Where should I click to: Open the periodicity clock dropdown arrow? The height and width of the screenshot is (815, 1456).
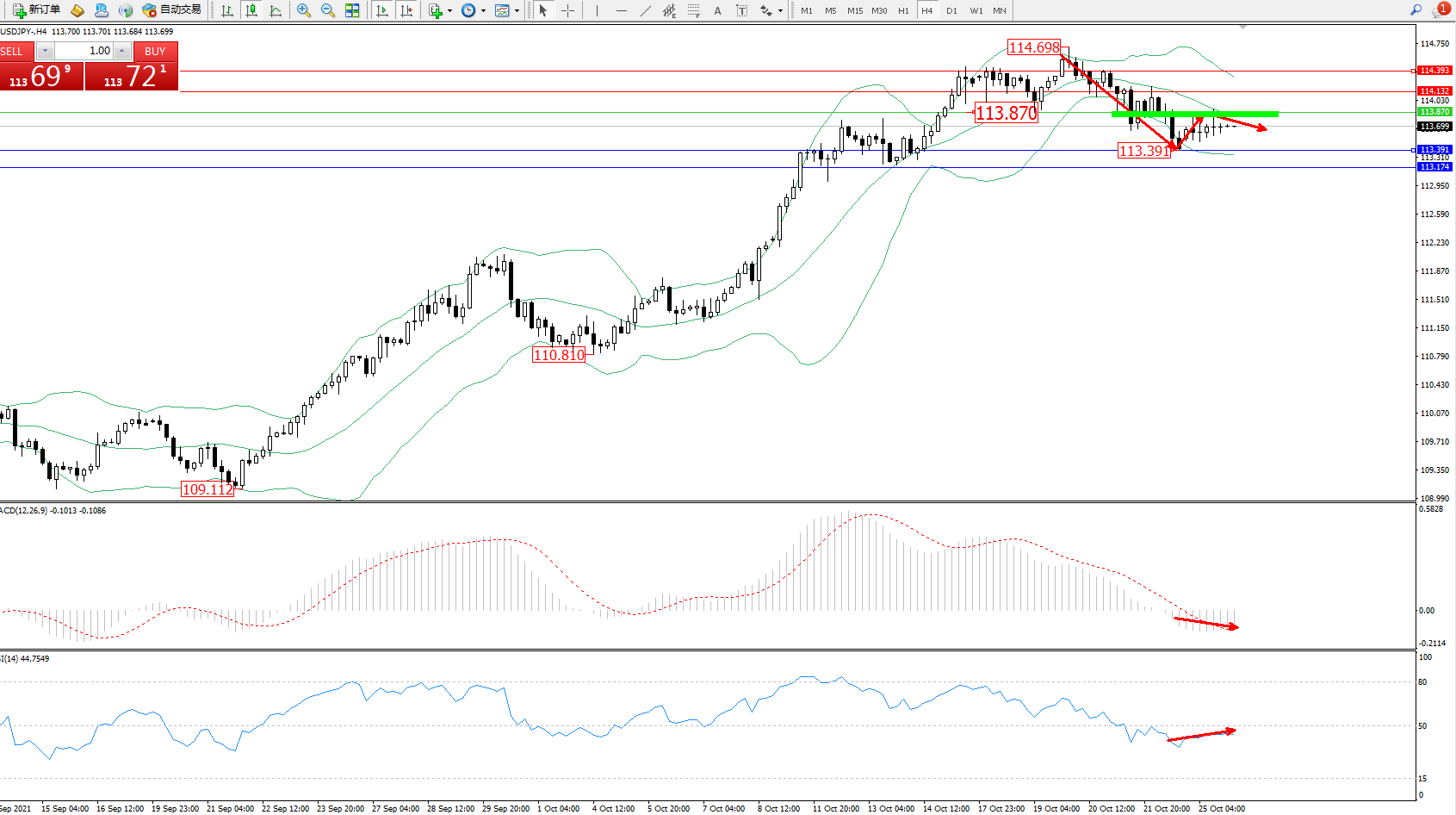[483, 11]
